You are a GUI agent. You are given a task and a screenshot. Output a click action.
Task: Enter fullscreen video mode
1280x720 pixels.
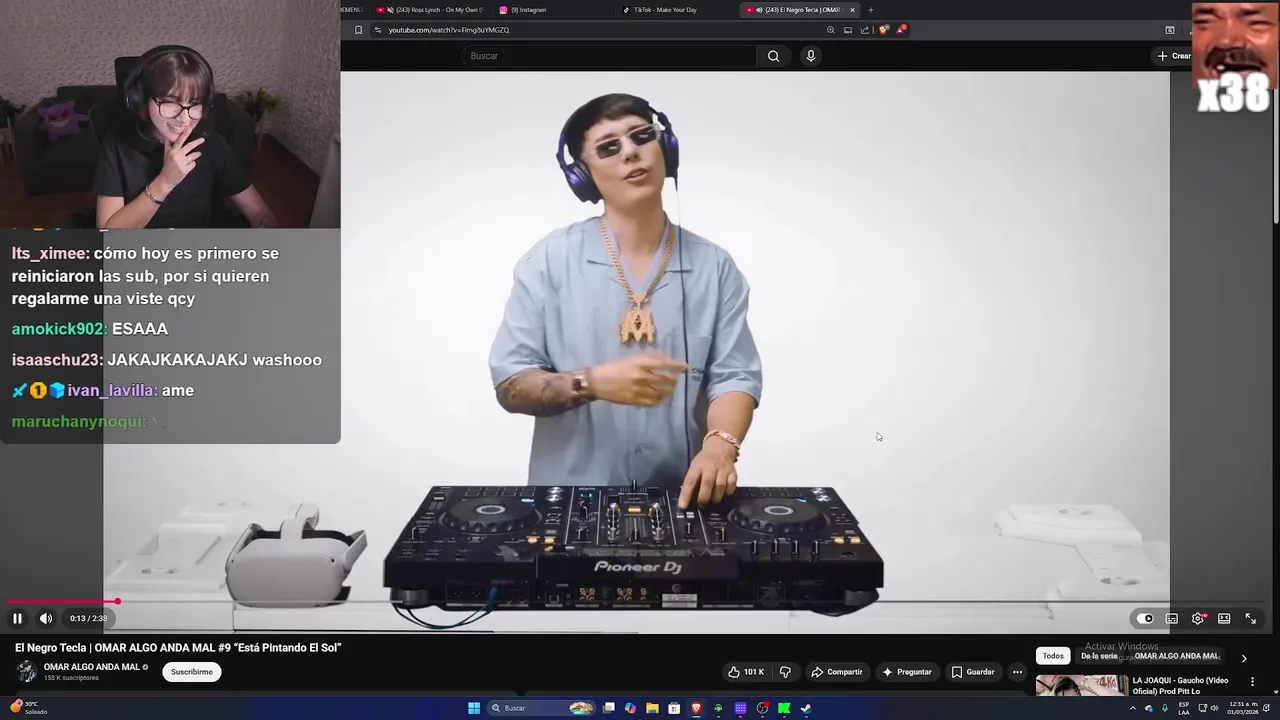click(x=1250, y=618)
